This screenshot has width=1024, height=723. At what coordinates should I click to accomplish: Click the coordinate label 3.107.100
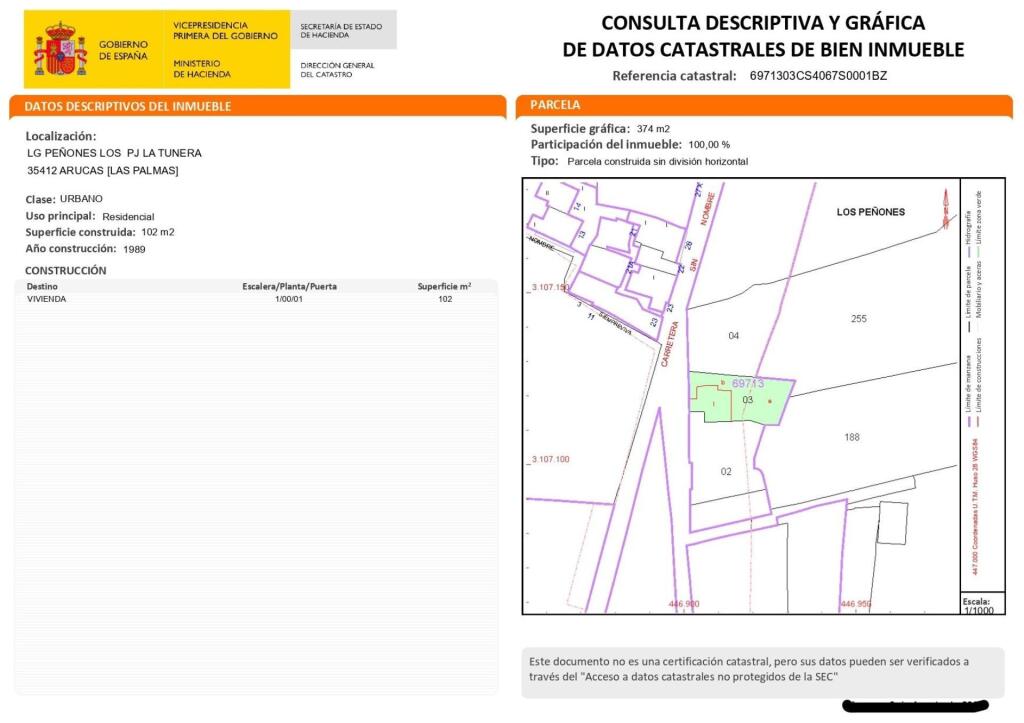551,459
